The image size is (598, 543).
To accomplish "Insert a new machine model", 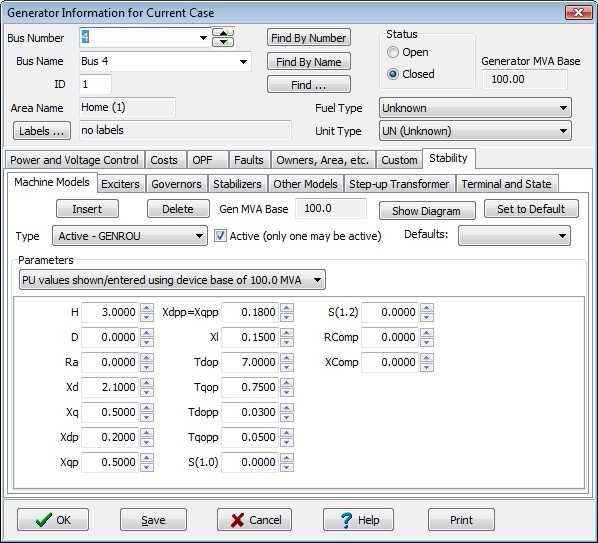I will [x=87, y=209].
